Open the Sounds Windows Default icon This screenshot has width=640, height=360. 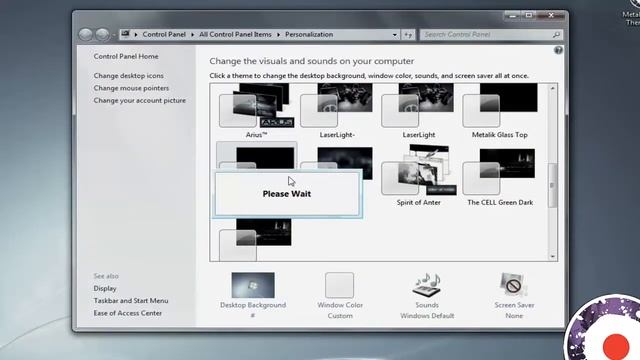[427, 285]
